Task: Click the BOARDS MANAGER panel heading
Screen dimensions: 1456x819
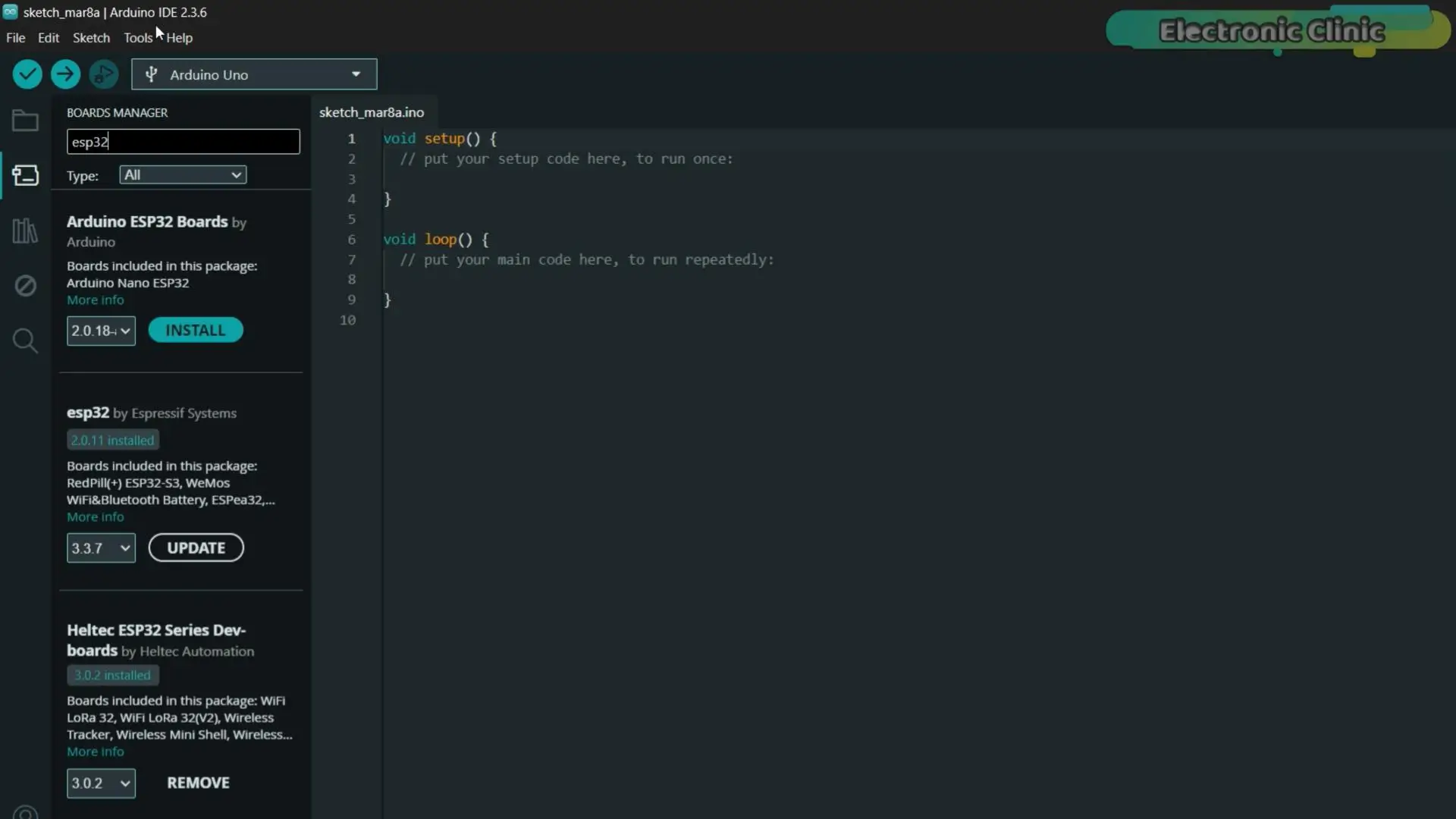Action: tap(117, 112)
